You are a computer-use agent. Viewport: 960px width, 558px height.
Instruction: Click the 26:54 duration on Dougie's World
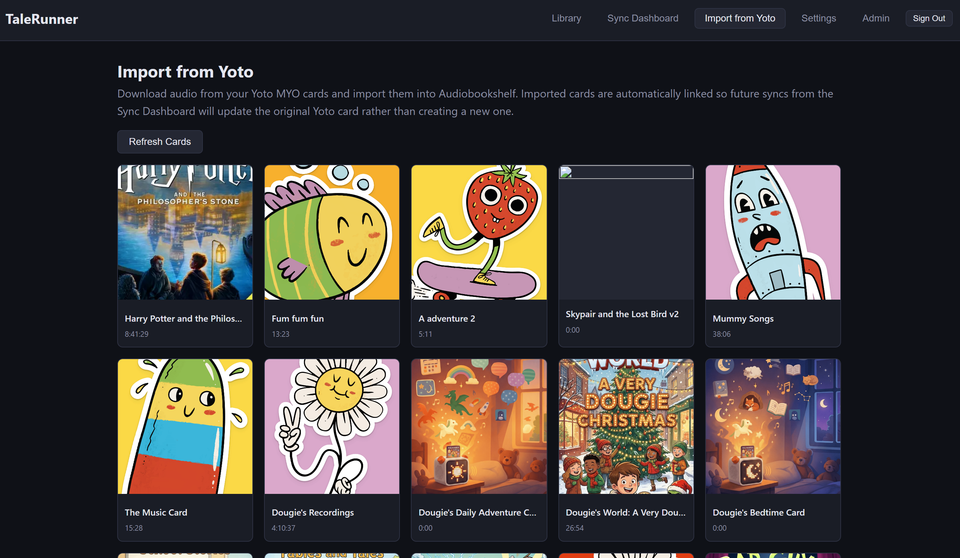574,528
